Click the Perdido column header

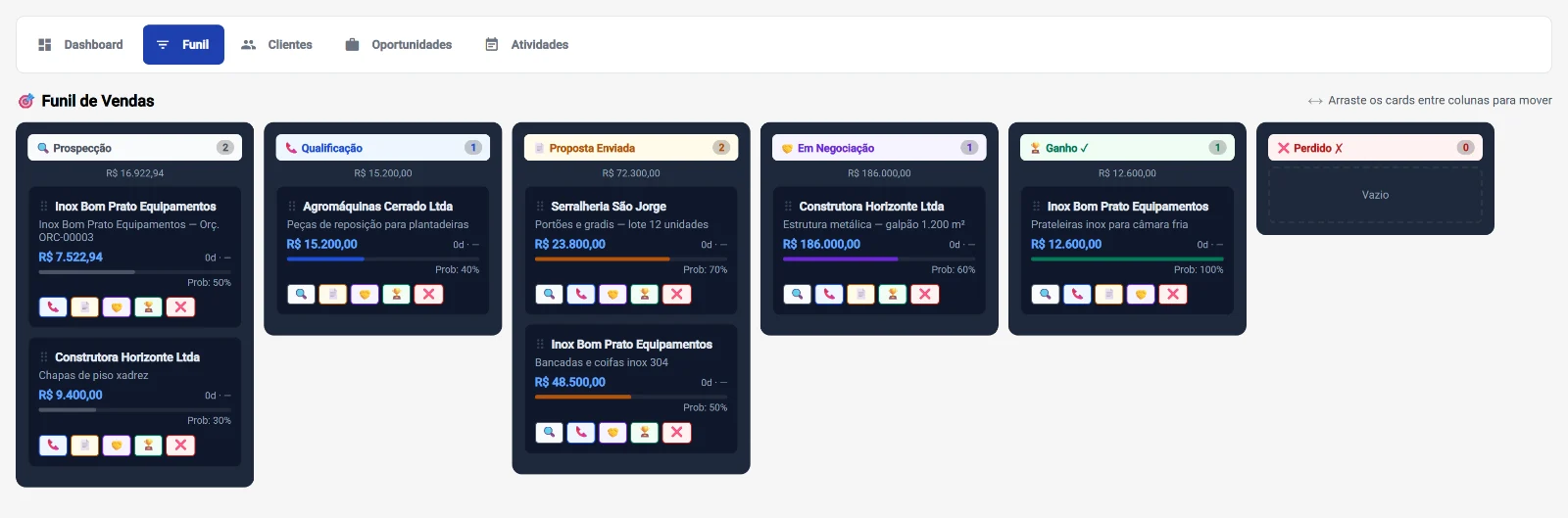pyautogui.click(x=1375, y=148)
